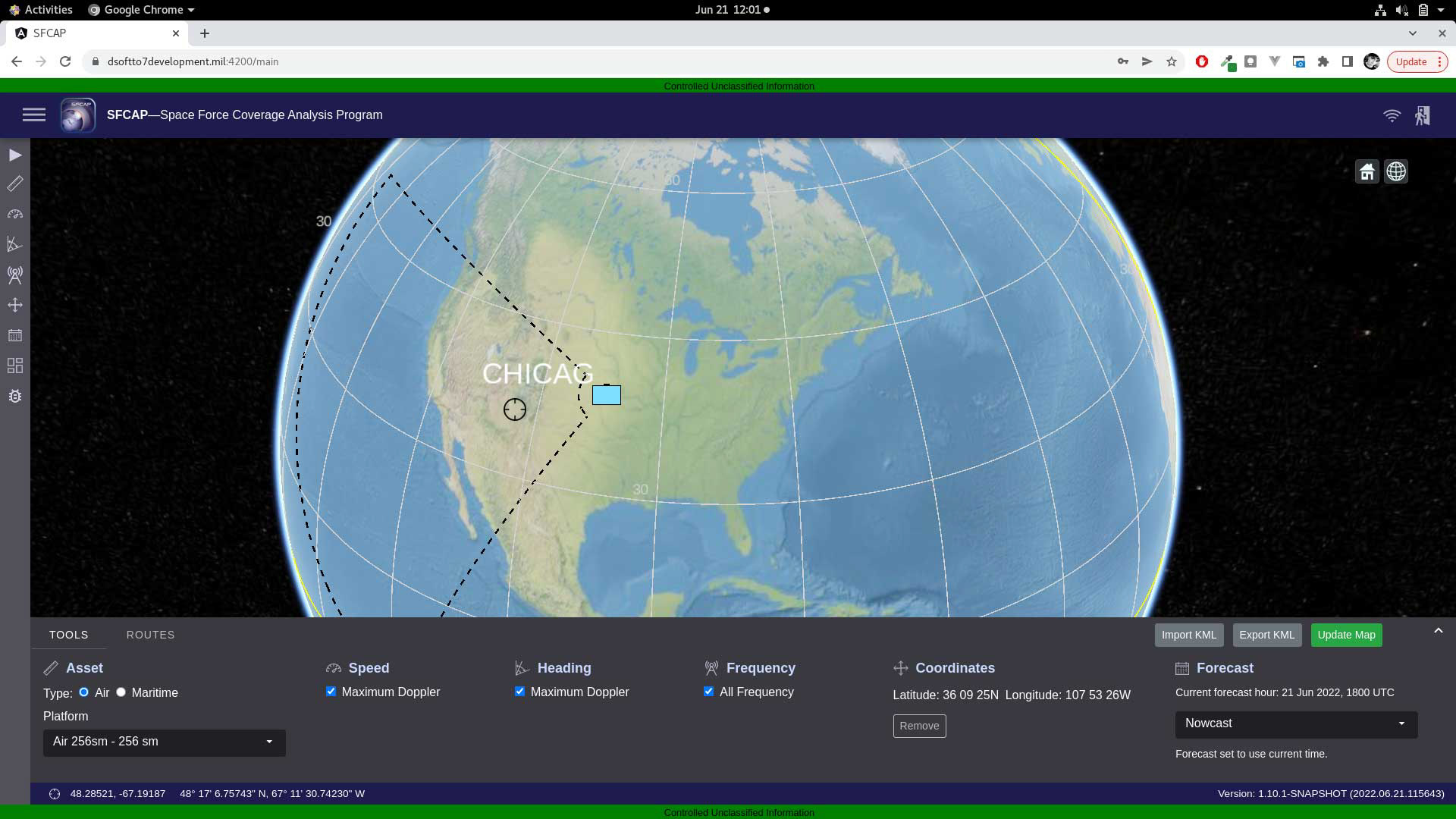Select the Heading angle icon in sidebar

pos(15,244)
